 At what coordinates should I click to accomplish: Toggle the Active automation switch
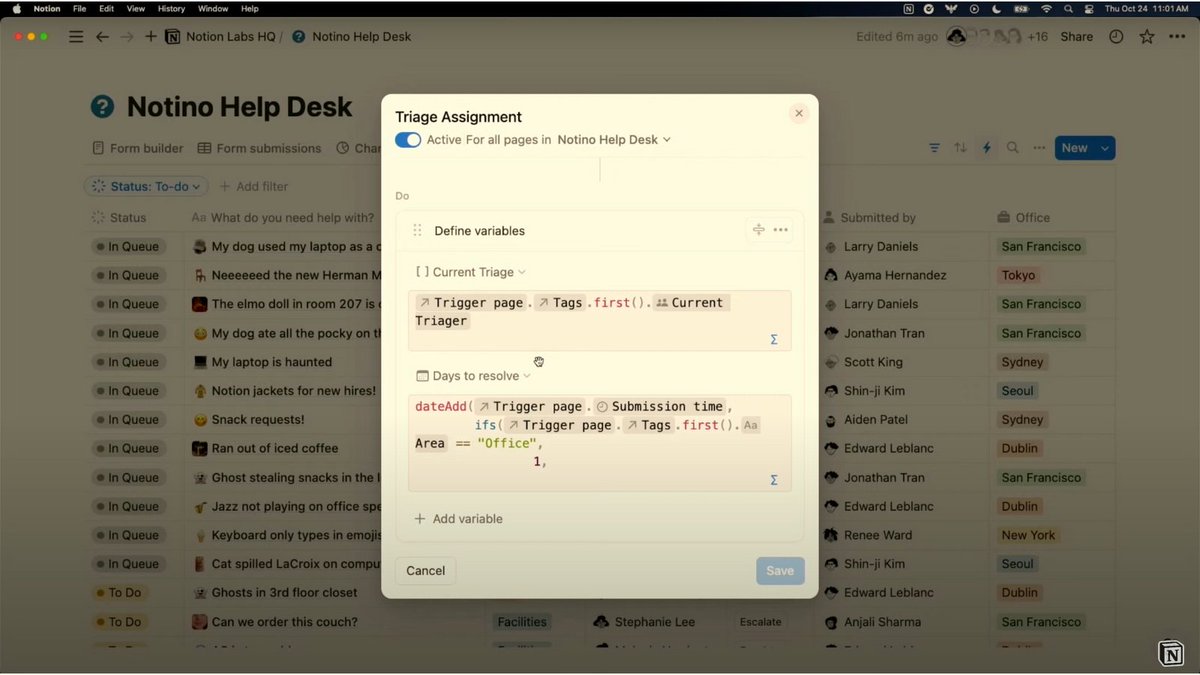408,140
